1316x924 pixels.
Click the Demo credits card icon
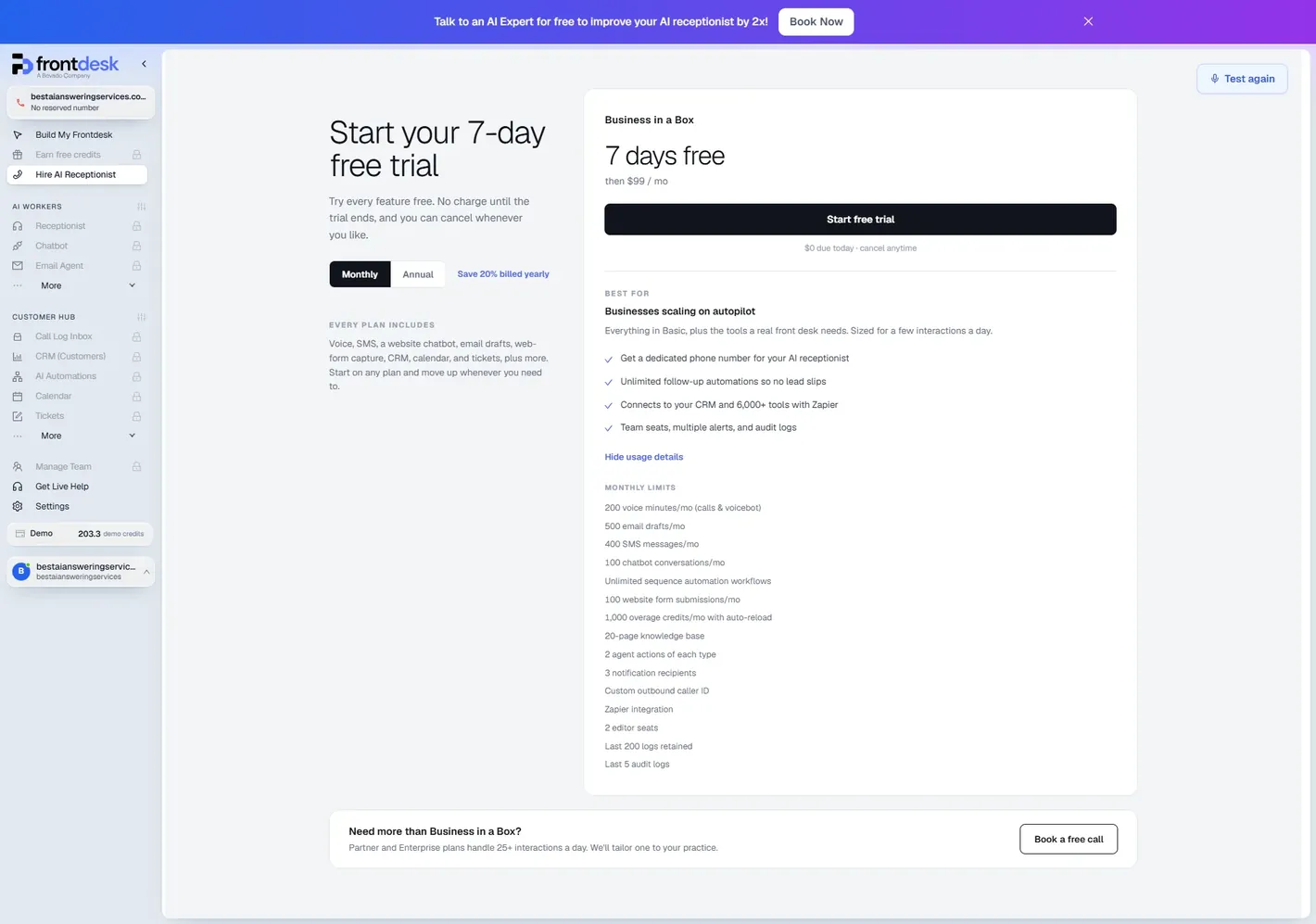20,534
